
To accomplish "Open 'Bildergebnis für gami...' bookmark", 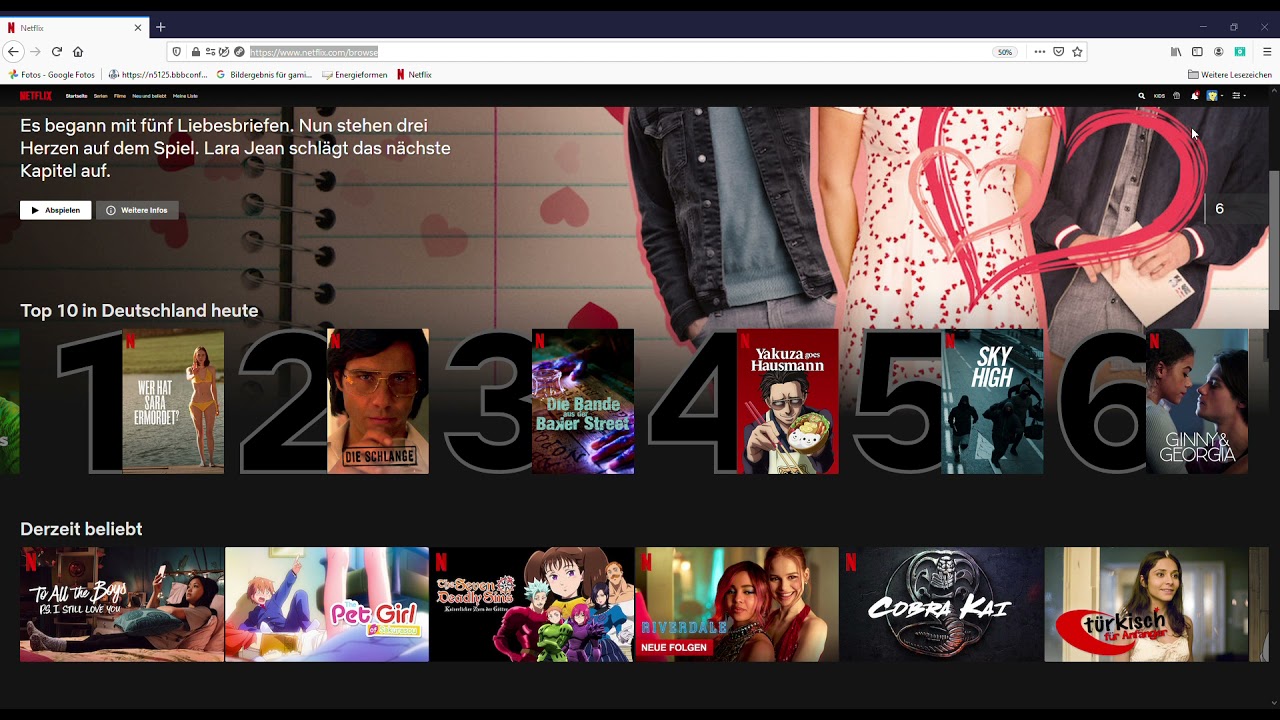I will (x=264, y=75).
